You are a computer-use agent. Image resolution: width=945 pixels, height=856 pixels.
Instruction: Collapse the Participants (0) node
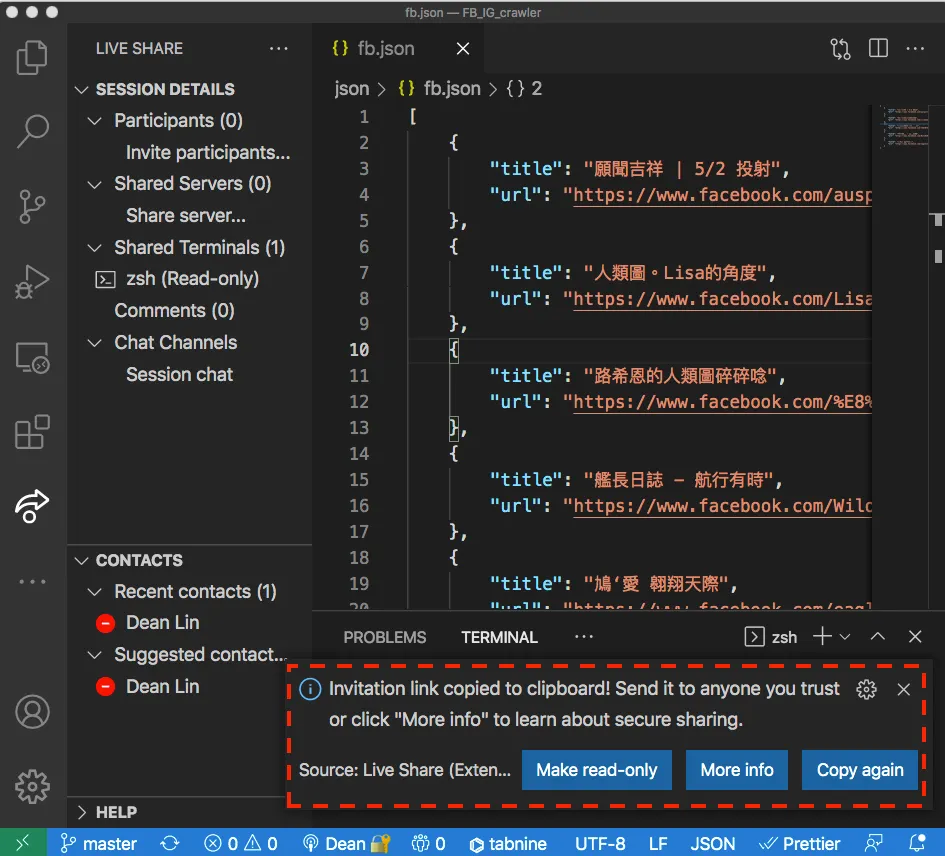click(x=95, y=121)
